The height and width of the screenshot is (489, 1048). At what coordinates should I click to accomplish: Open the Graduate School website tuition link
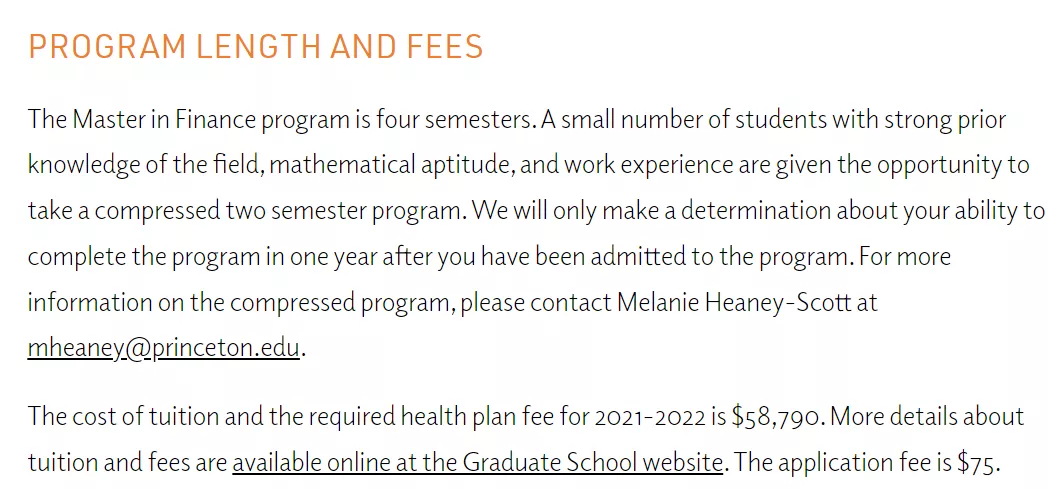coord(477,462)
